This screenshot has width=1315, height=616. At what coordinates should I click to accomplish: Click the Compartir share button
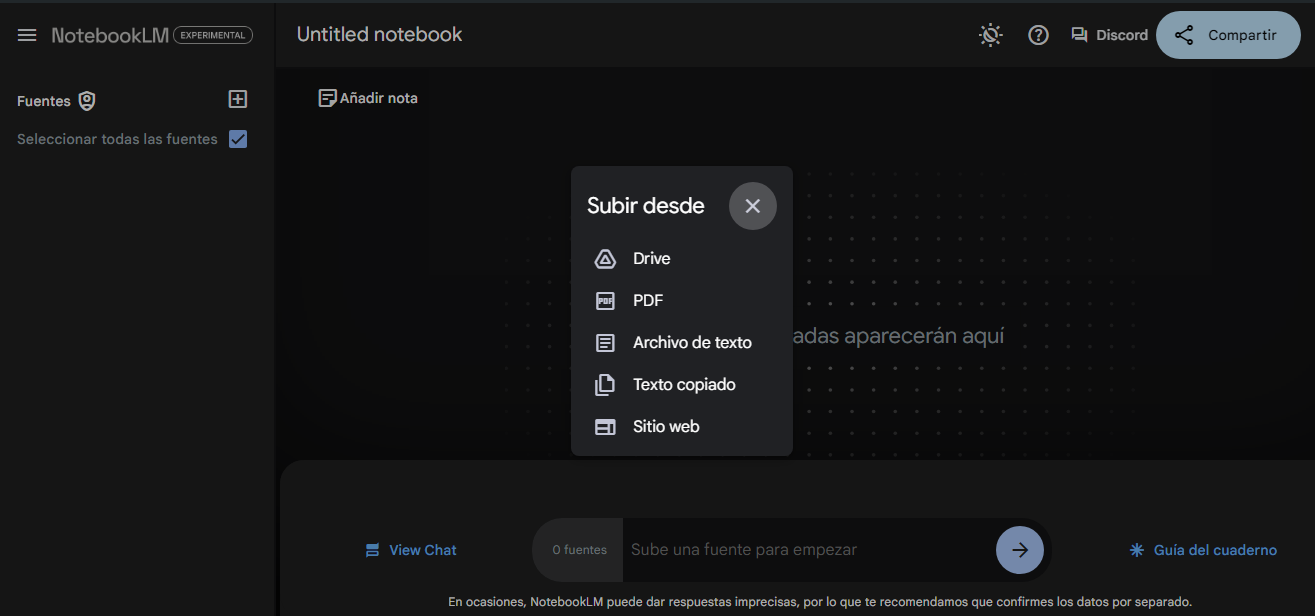pyautogui.click(x=1228, y=35)
